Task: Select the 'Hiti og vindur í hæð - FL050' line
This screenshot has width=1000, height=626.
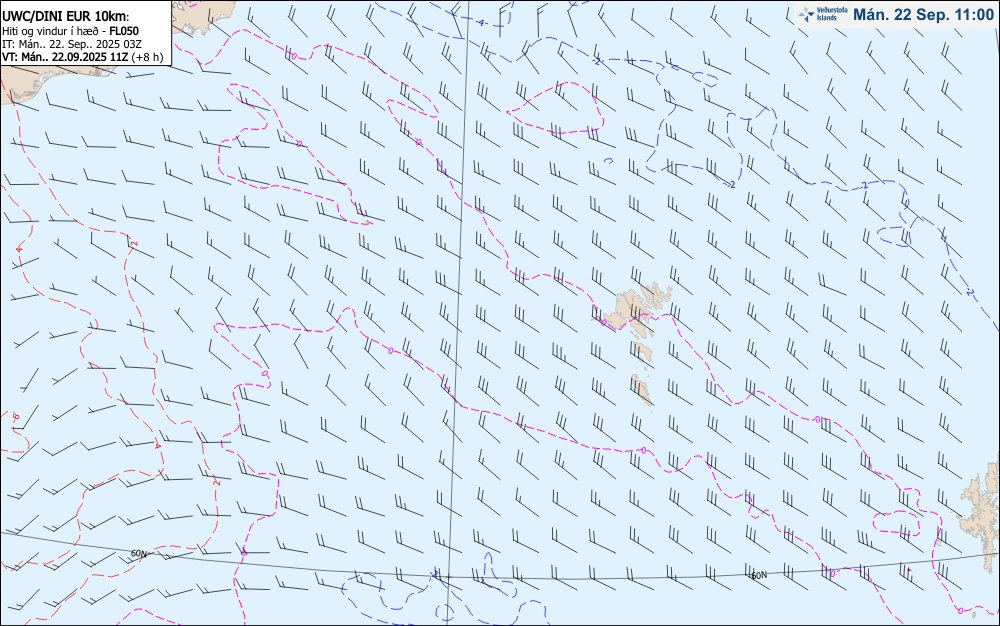Action: click(70, 31)
